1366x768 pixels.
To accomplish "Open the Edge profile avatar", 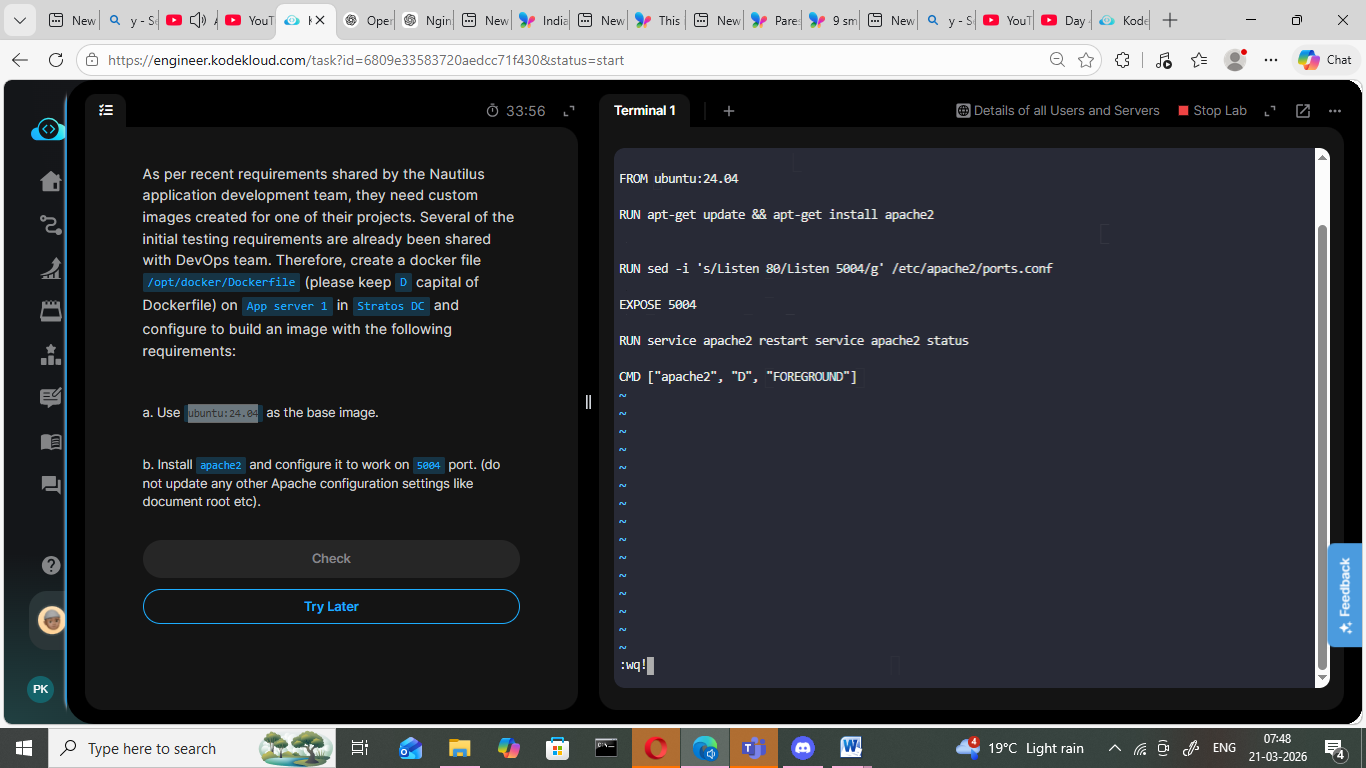I will pos(1235,60).
